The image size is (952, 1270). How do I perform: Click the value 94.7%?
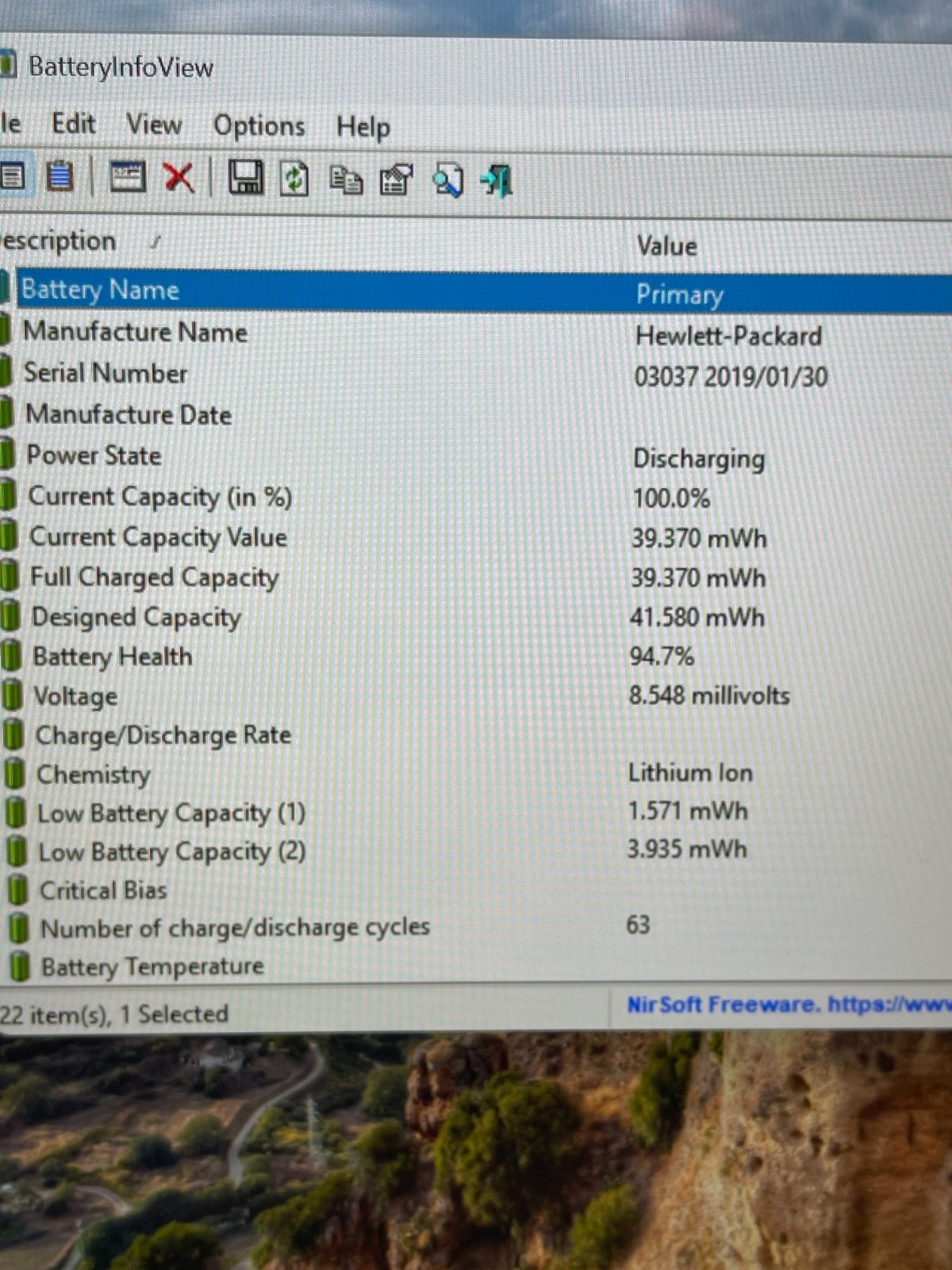(662, 656)
